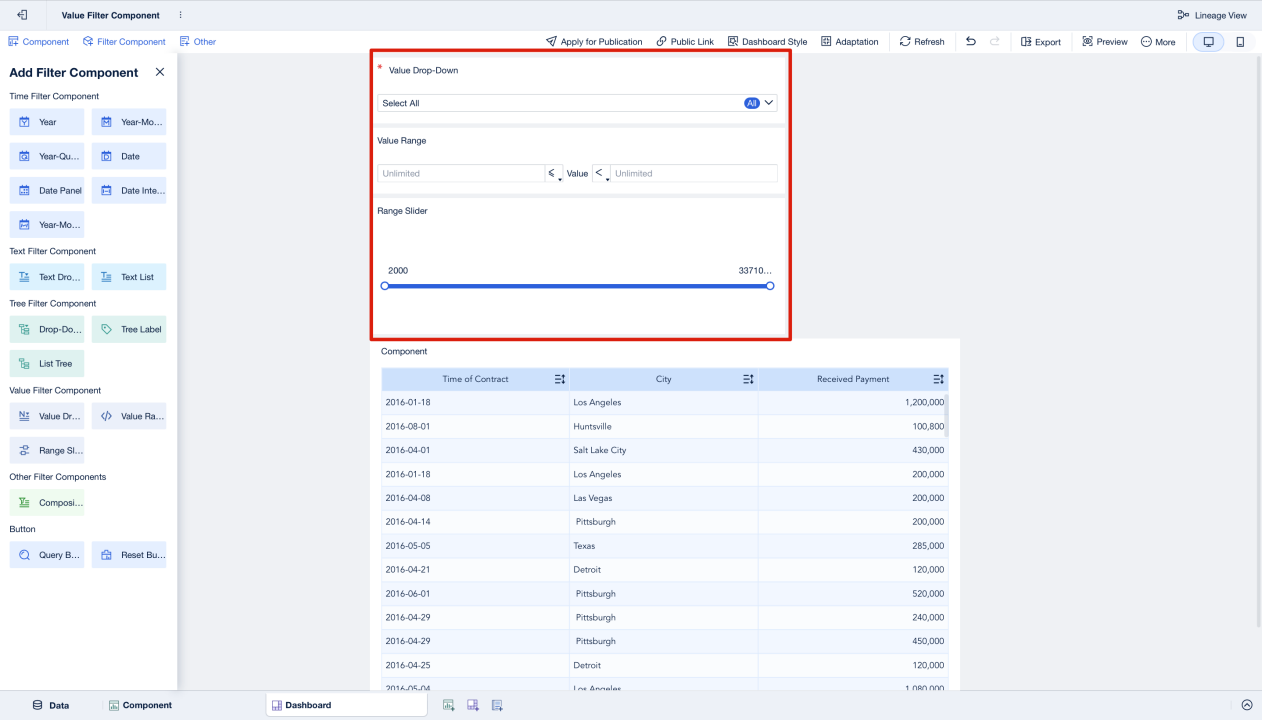Add the Year-Month interval filter in third row
Image resolution: width=1262 pixels, height=720 pixels.
47,224
